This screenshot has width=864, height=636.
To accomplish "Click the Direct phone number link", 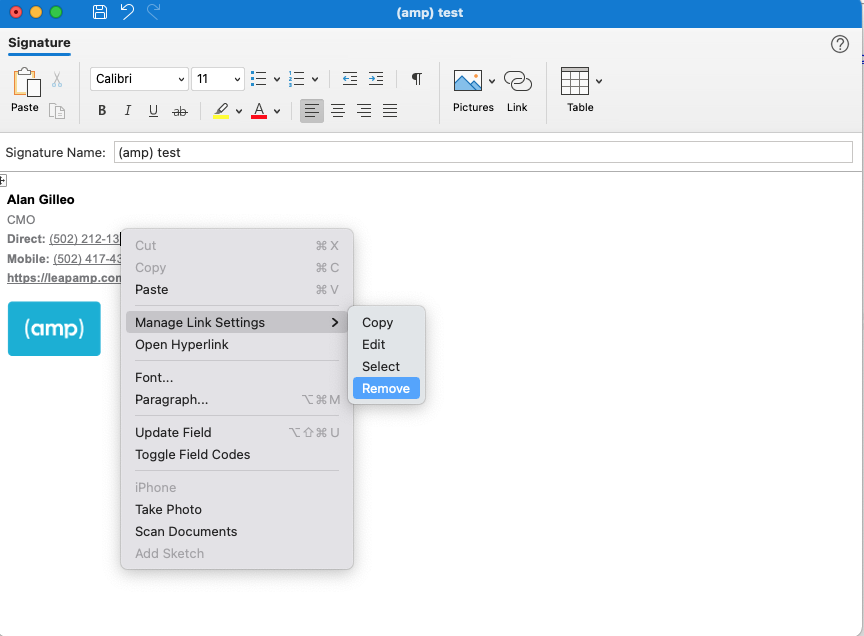I will pos(84,239).
